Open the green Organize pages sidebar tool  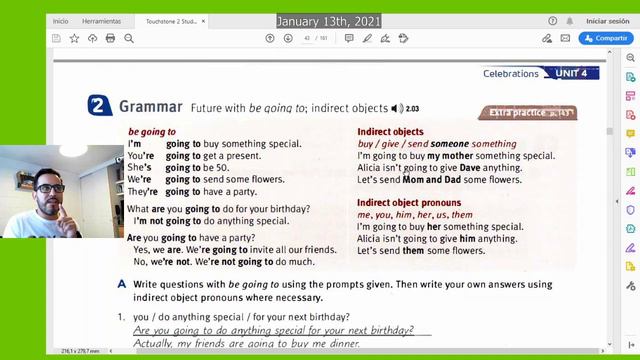click(631, 172)
